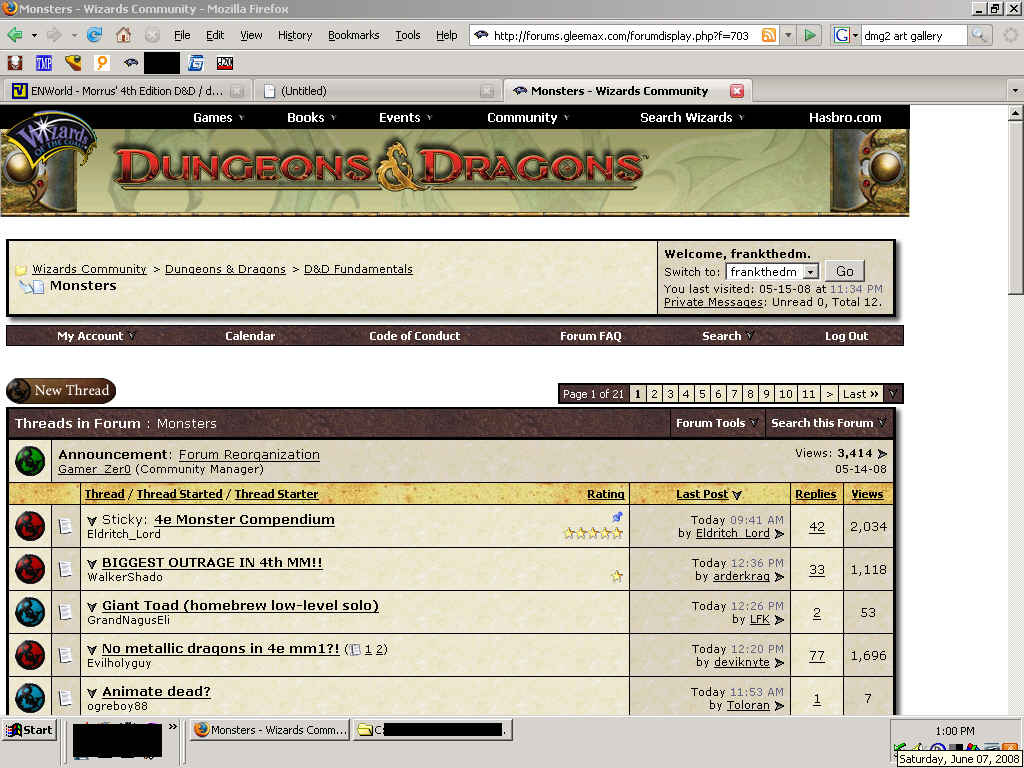1024x768 pixels.
Task: Click the Windows Start button
Action: tap(29, 730)
